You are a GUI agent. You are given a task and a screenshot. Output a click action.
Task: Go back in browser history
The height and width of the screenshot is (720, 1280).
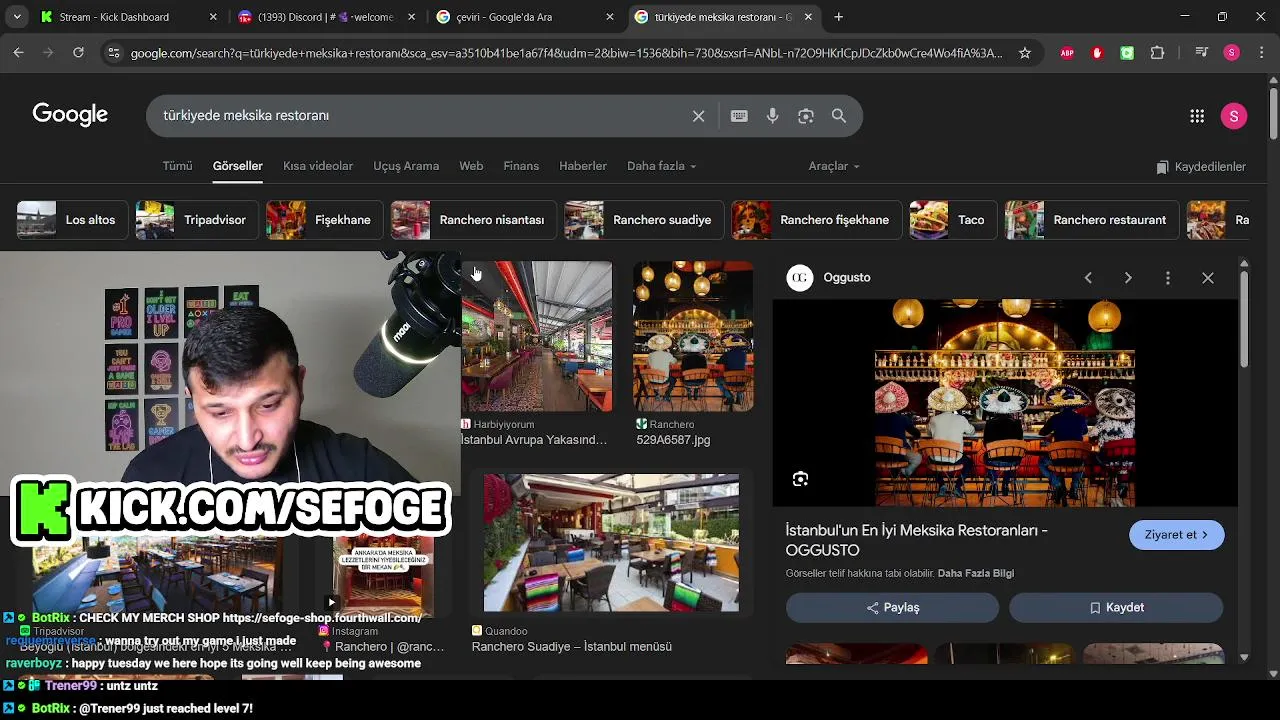pyautogui.click(x=18, y=53)
